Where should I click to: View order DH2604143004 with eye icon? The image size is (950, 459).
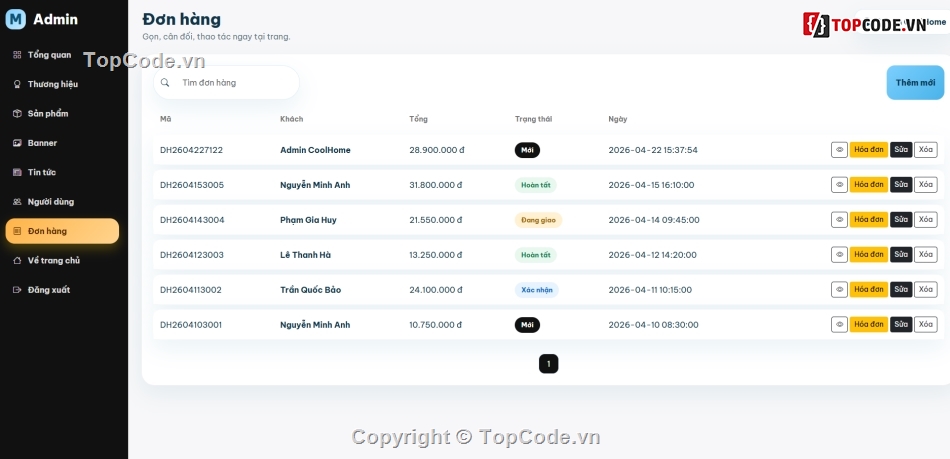coord(839,220)
